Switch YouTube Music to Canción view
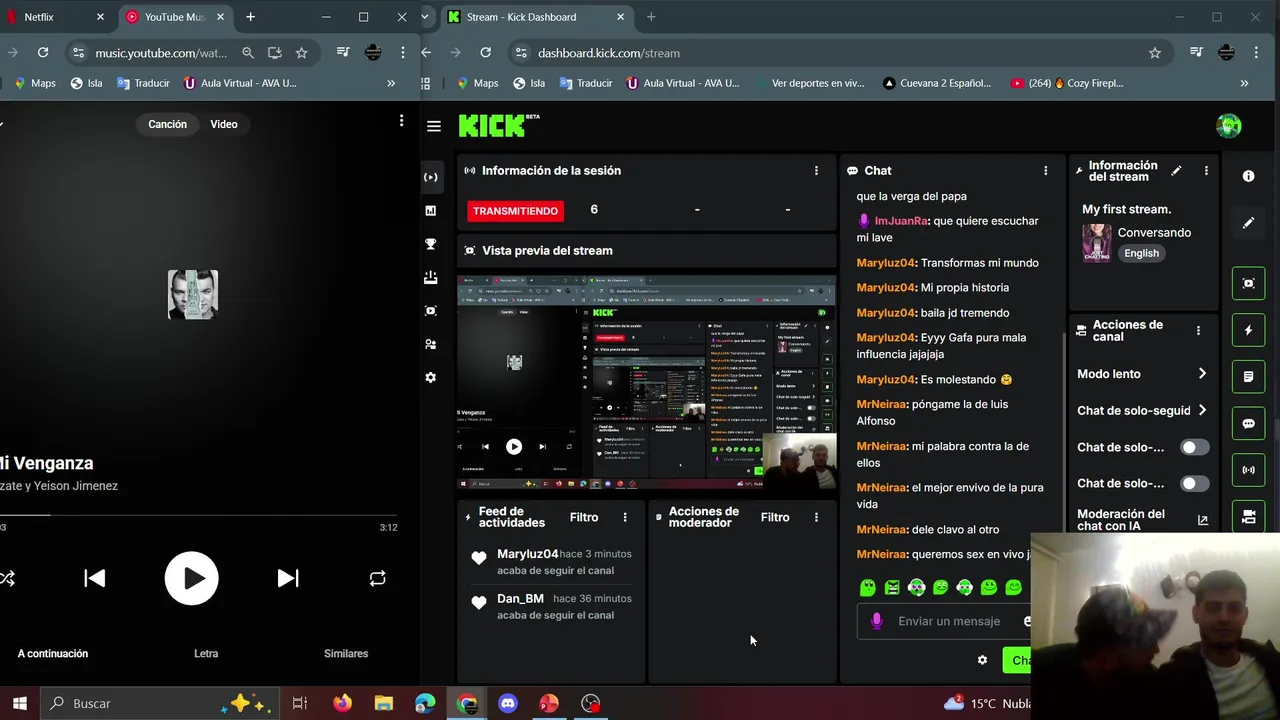1280x720 pixels. click(167, 124)
